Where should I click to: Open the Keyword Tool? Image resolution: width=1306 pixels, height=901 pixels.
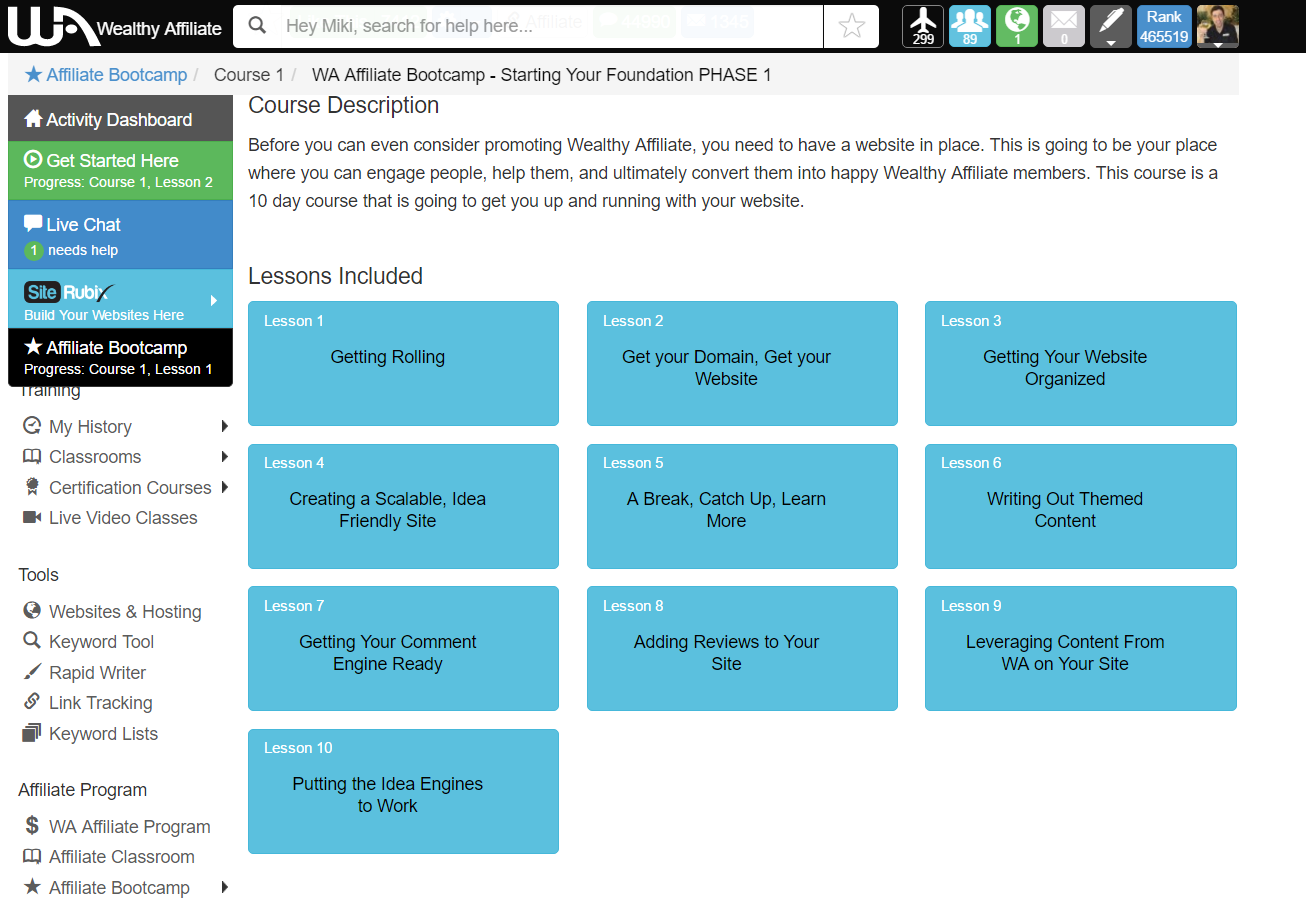tap(102, 642)
